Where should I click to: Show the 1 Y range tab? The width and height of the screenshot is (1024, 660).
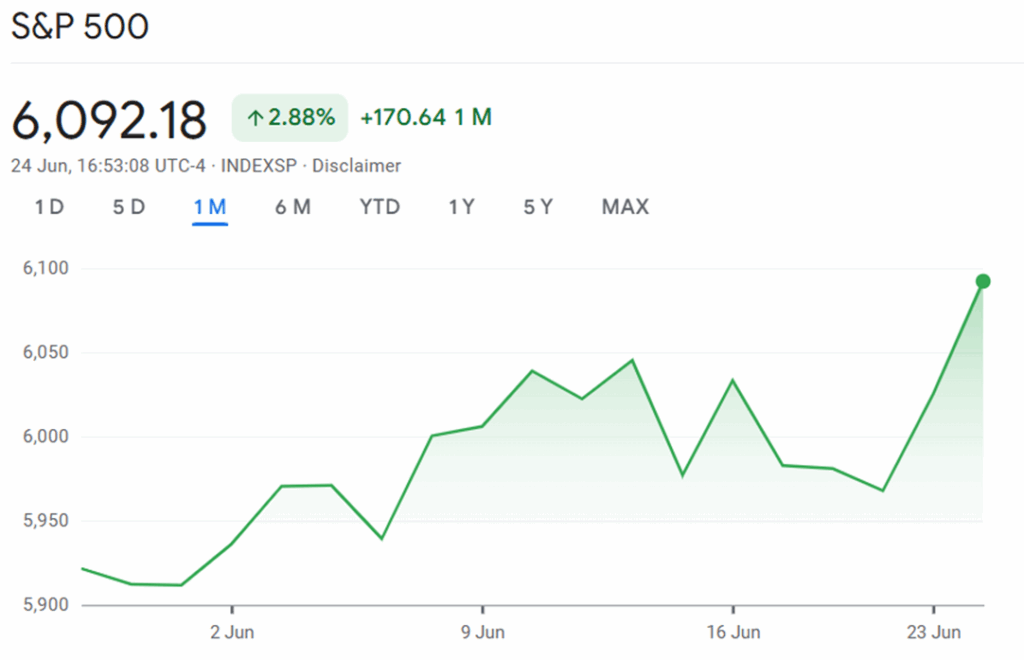tap(461, 208)
